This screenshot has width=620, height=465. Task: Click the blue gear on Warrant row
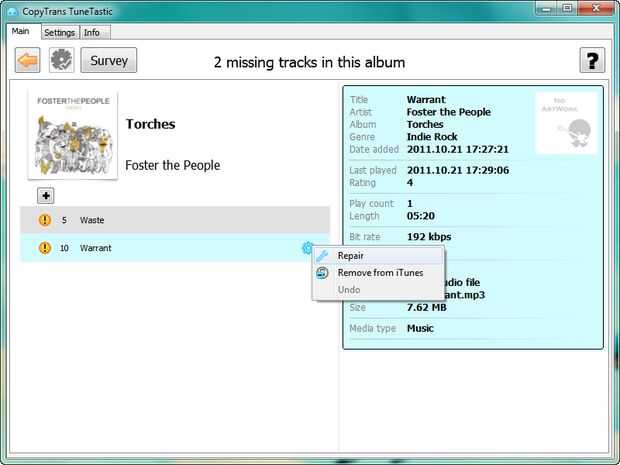tap(307, 248)
